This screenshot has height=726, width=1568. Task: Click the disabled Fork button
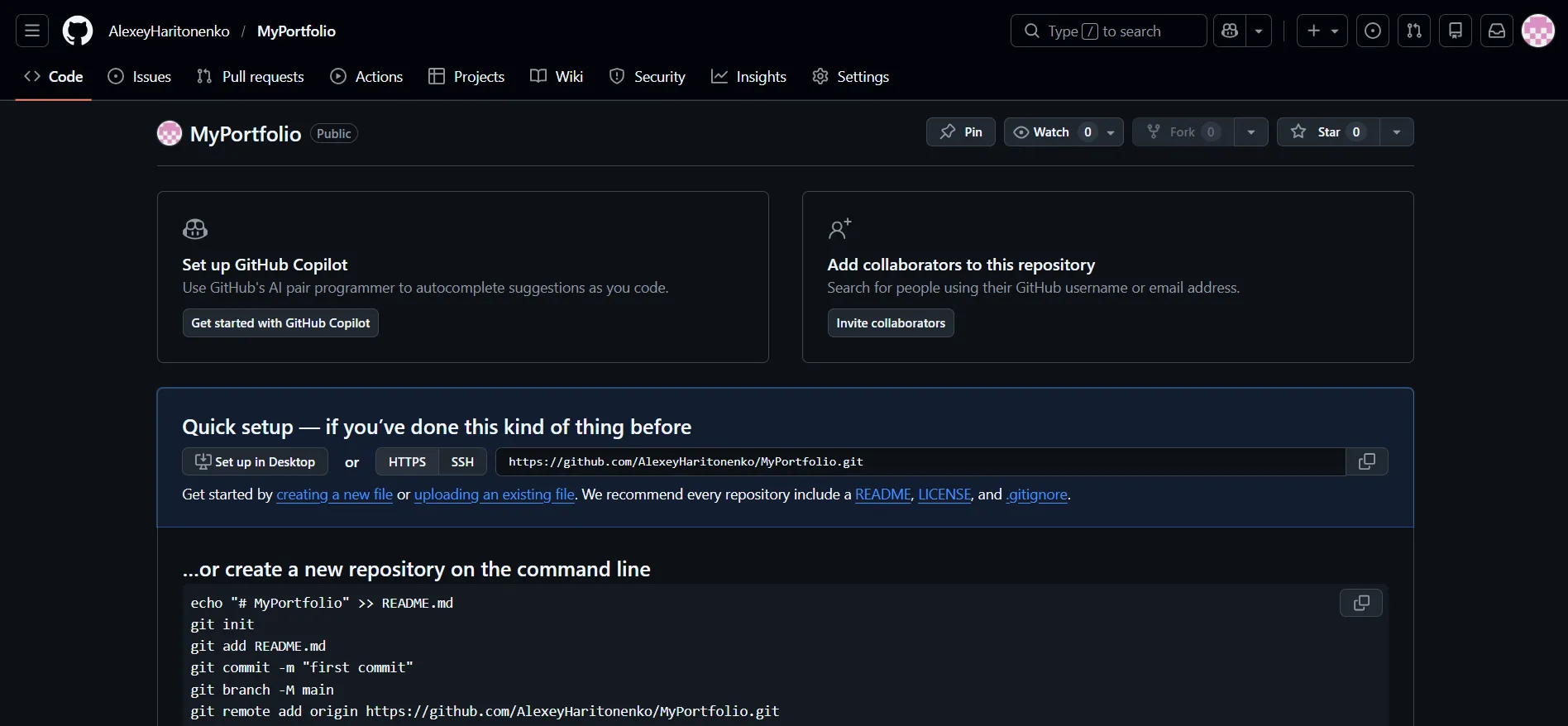pos(1183,132)
